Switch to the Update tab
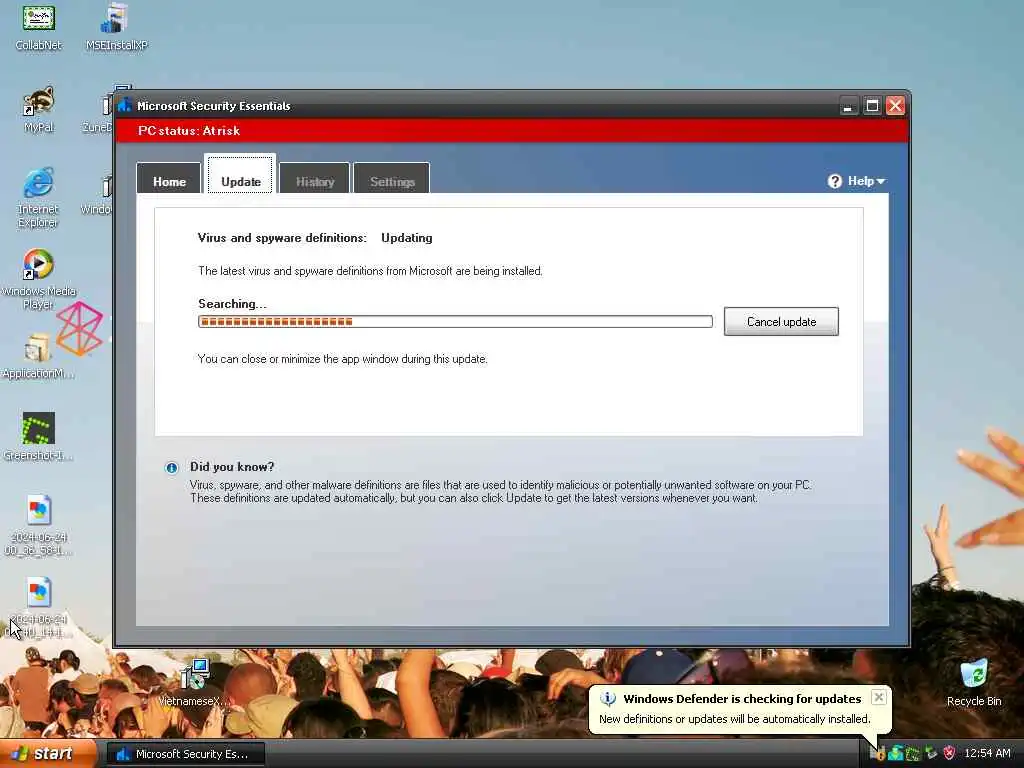This screenshot has width=1024, height=768. (x=240, y=175)
